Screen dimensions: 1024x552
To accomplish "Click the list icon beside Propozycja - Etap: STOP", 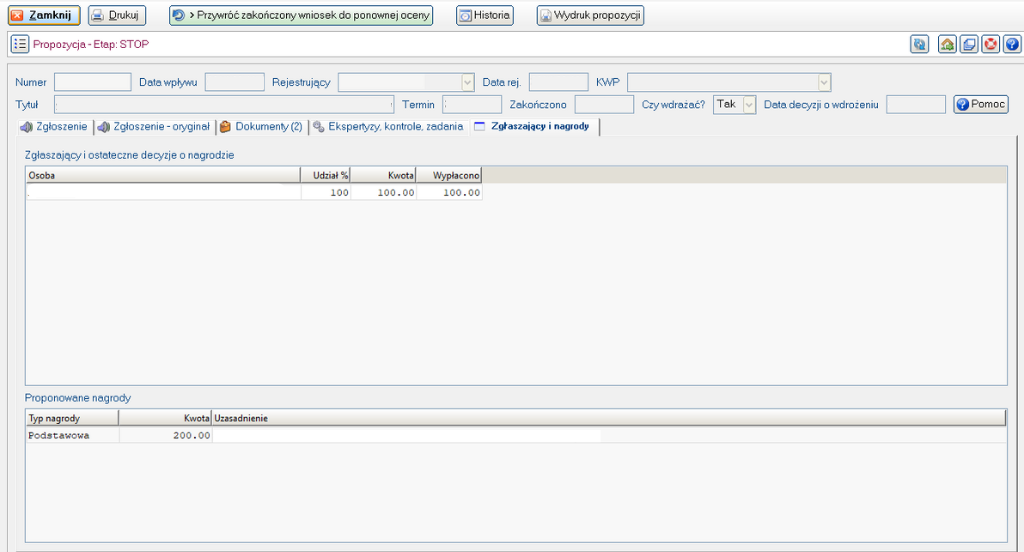I will click(20, 44).
